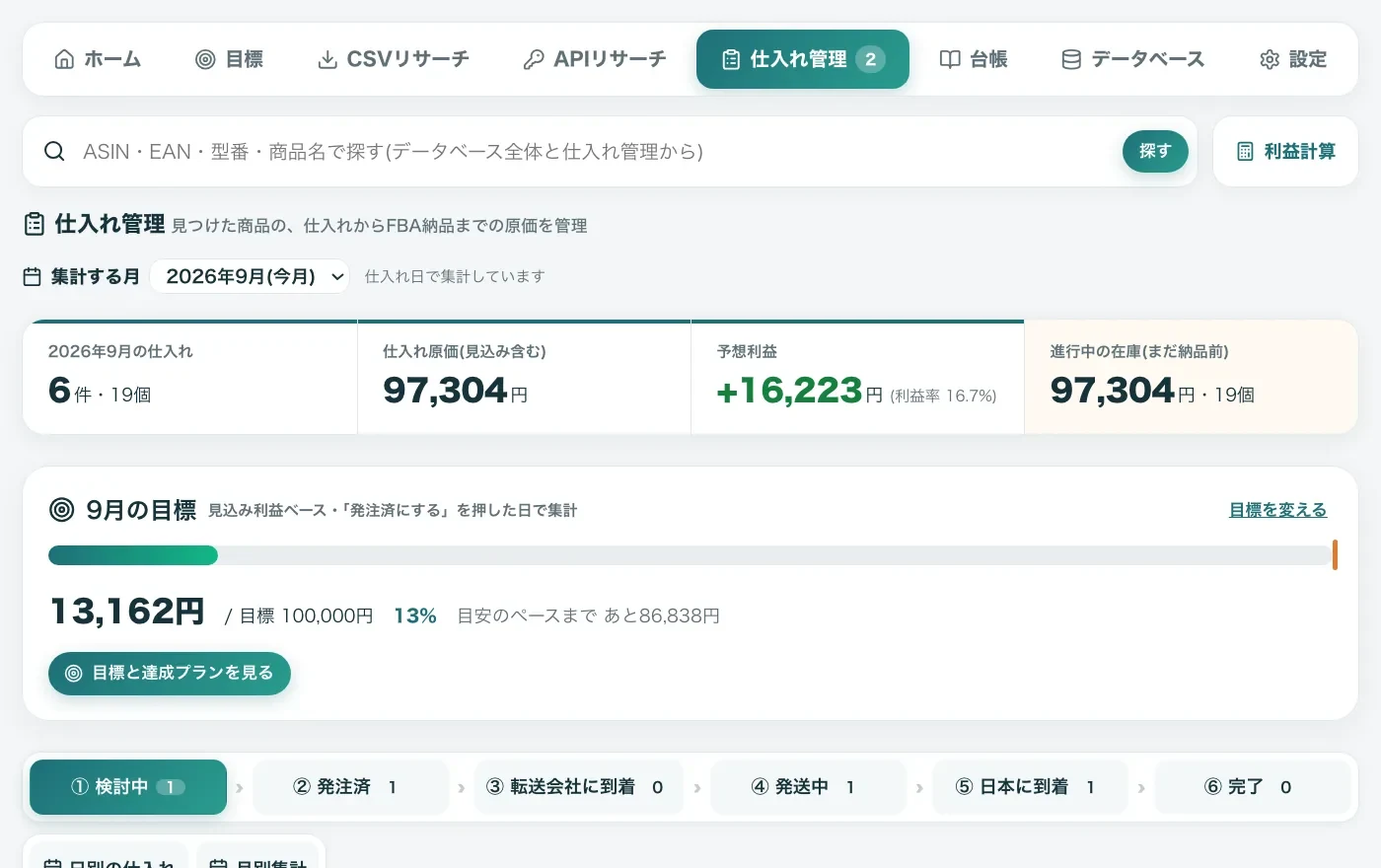
Task: Click the あと86,838円 remaining text
Action: pyautogui.click(x=662, y=615)
